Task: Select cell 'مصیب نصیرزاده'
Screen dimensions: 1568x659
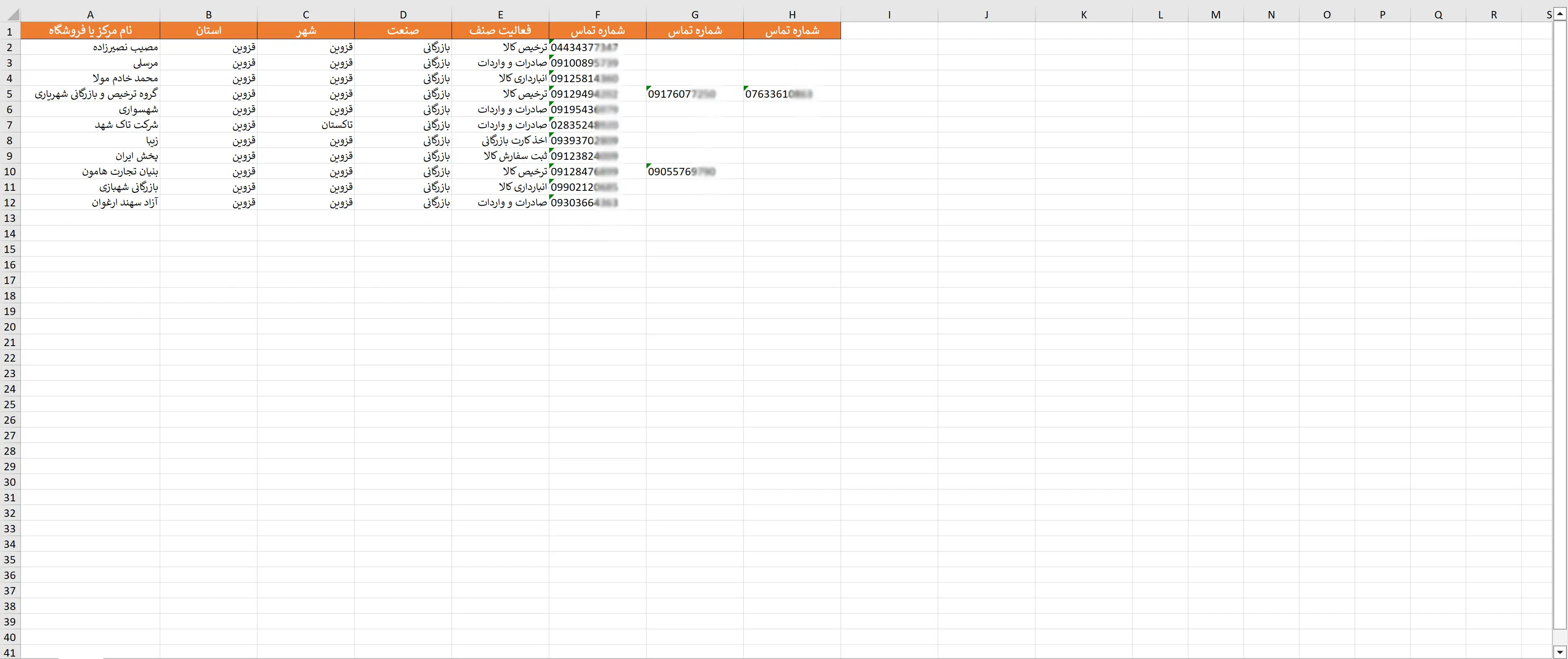Action: (90, 47)
